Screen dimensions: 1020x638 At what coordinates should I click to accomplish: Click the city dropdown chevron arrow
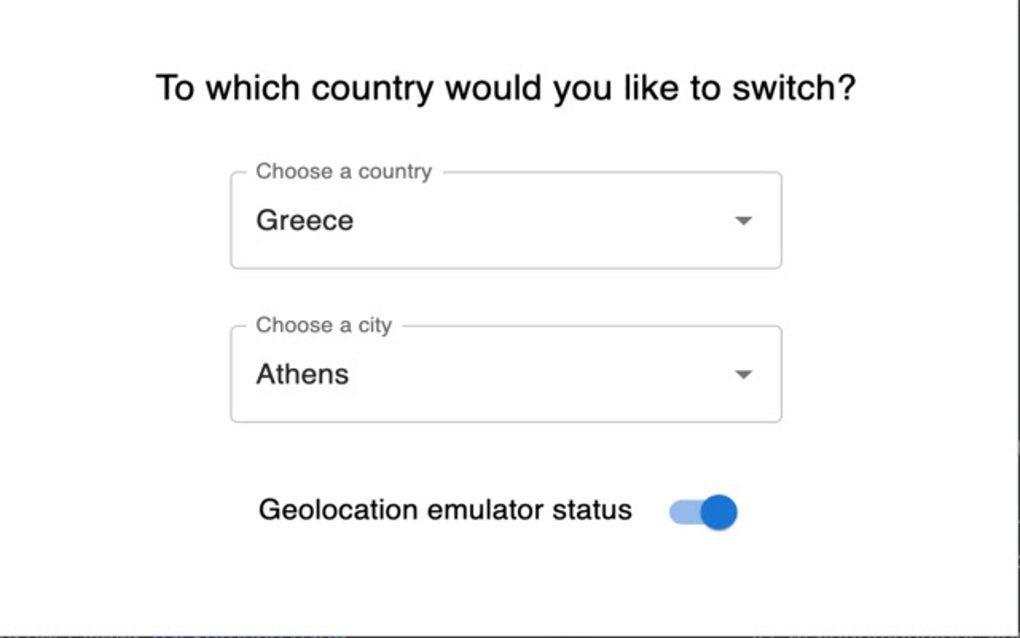[x=742, y=375]
